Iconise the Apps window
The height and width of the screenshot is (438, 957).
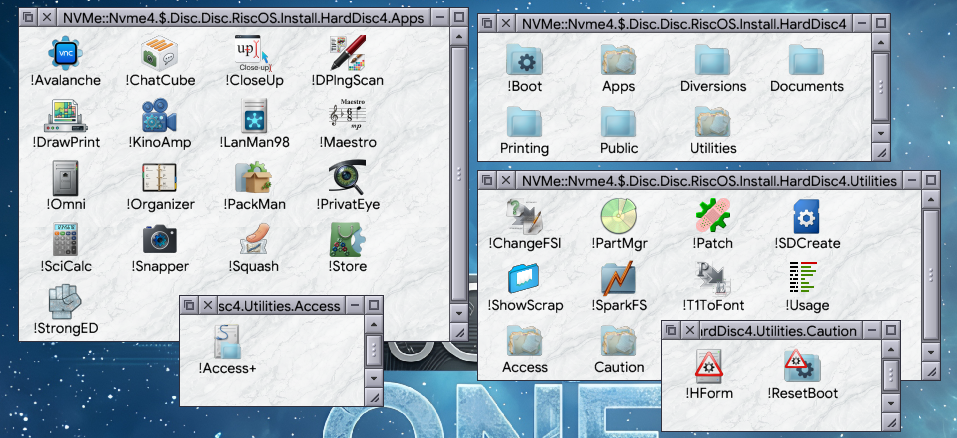440,18
